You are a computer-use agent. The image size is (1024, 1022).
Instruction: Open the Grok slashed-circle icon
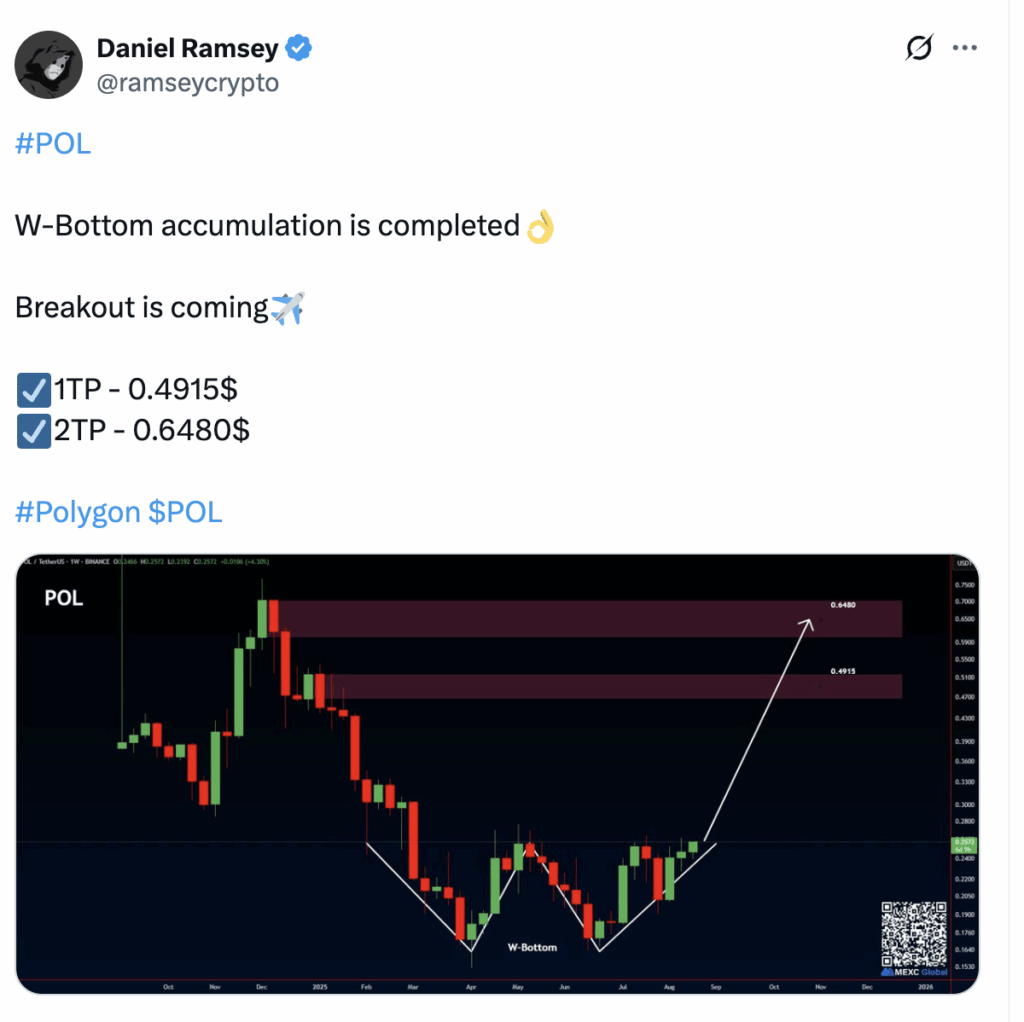(x=919, y=47)
